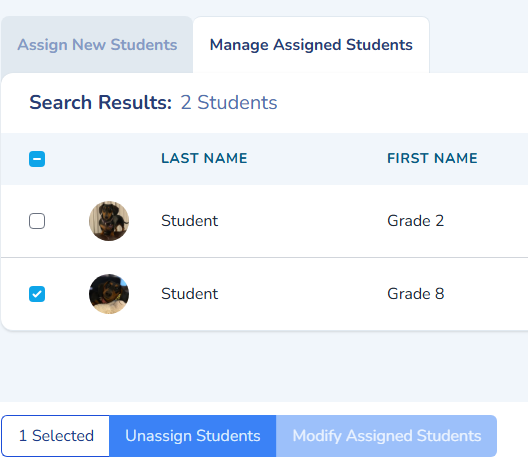The image size is (528, 465).
Task: Click the Grade 2 student's dog avatar
Action: click(x=109, y=221)
